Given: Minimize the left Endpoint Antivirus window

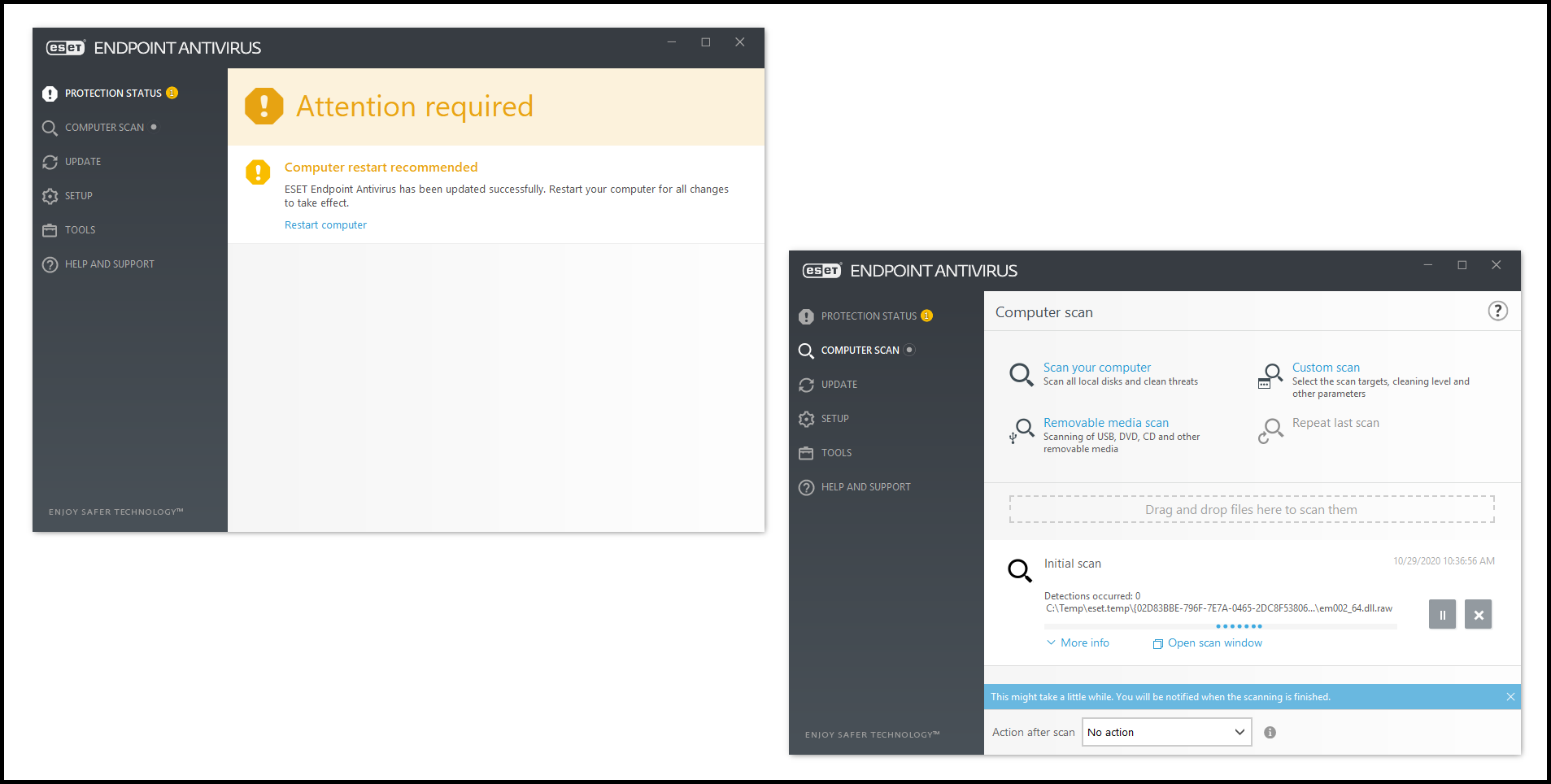Looking at the screenshot, I should point(672,42).
